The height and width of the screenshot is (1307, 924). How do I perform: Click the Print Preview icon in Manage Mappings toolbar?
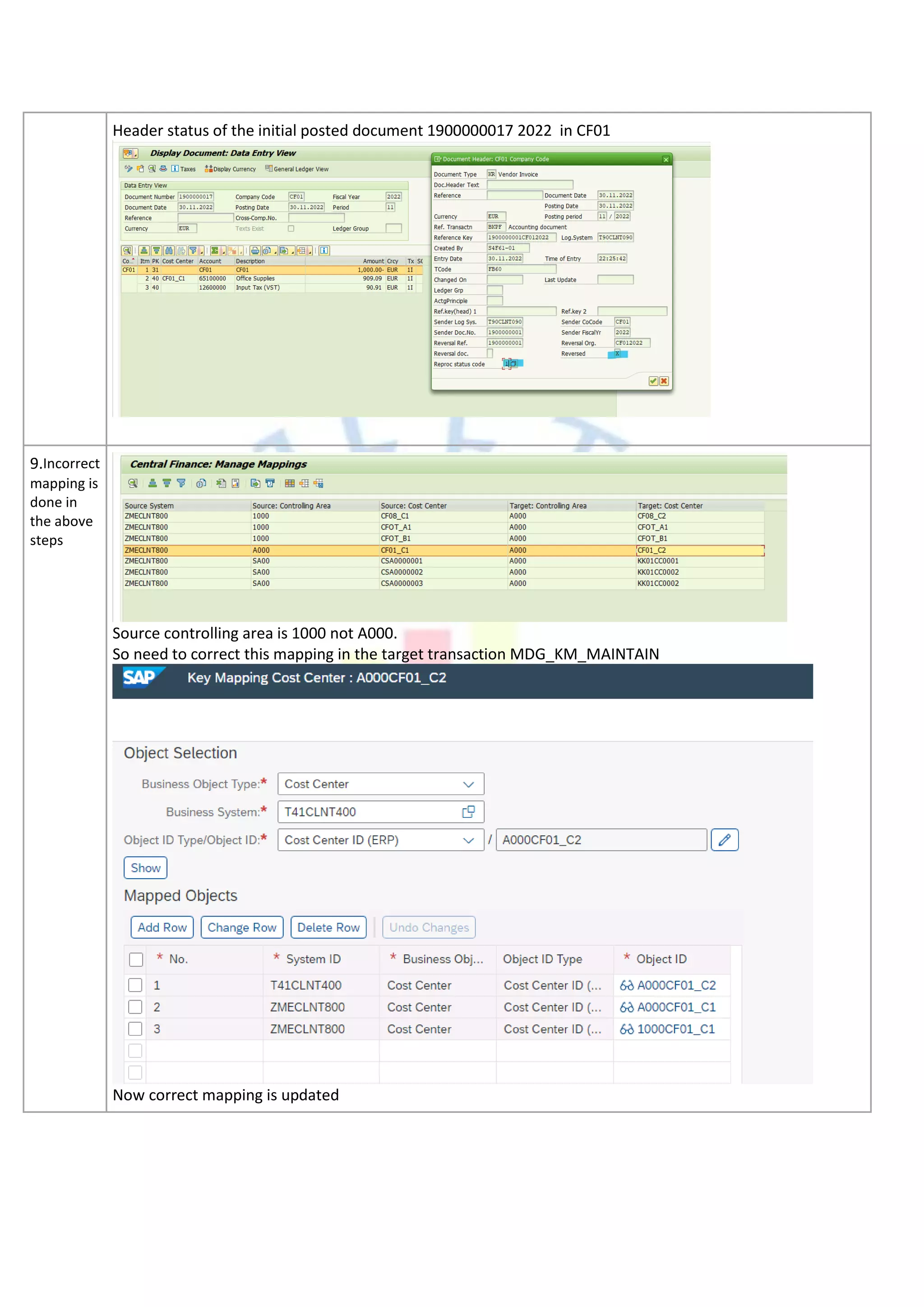[x=201, y=483]
